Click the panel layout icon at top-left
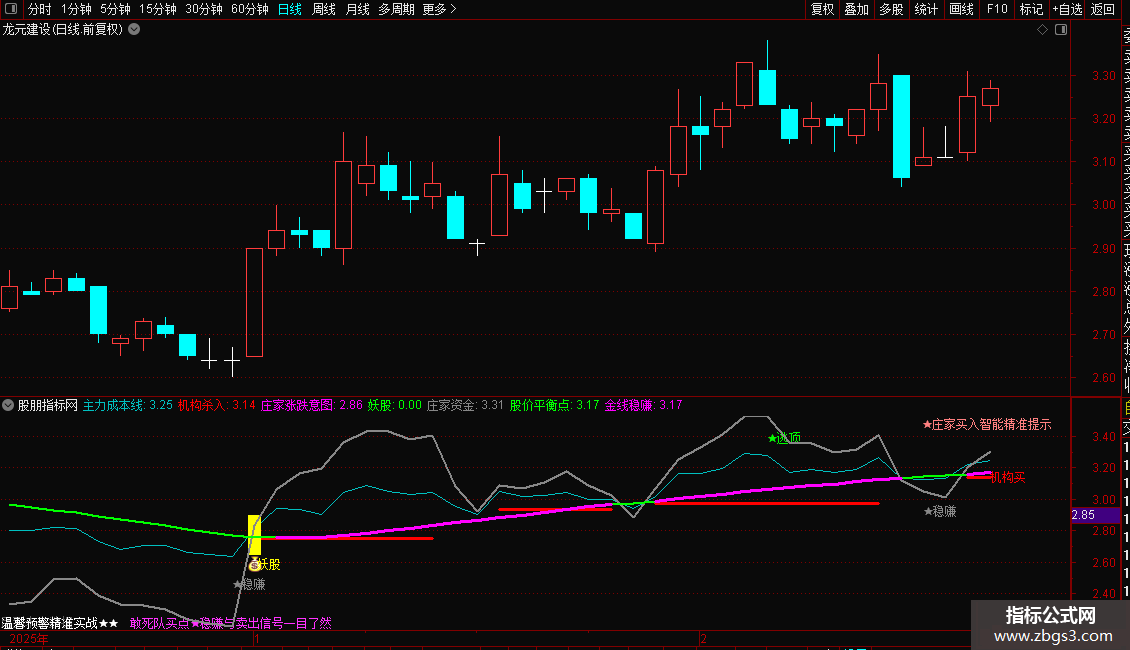The width and height of the screenshot is (1130, 650). pos(11,9)
